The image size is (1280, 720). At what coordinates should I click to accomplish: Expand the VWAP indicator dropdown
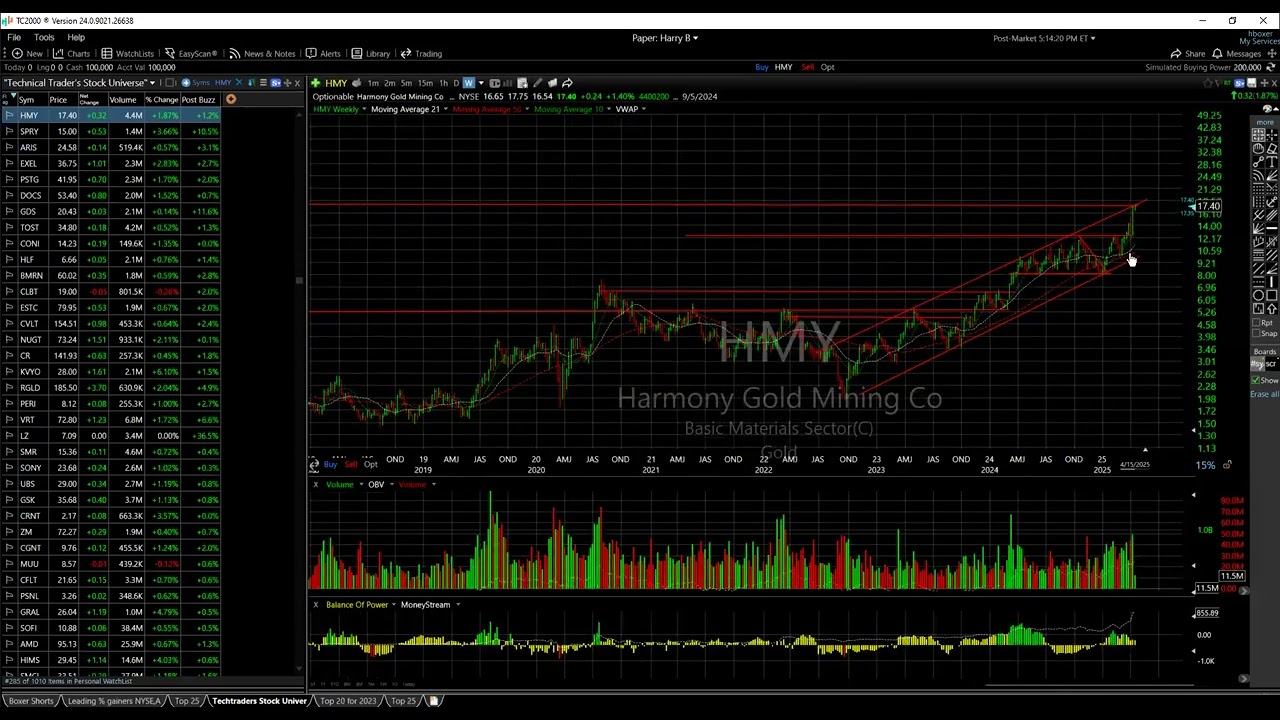tap(644, 109)
